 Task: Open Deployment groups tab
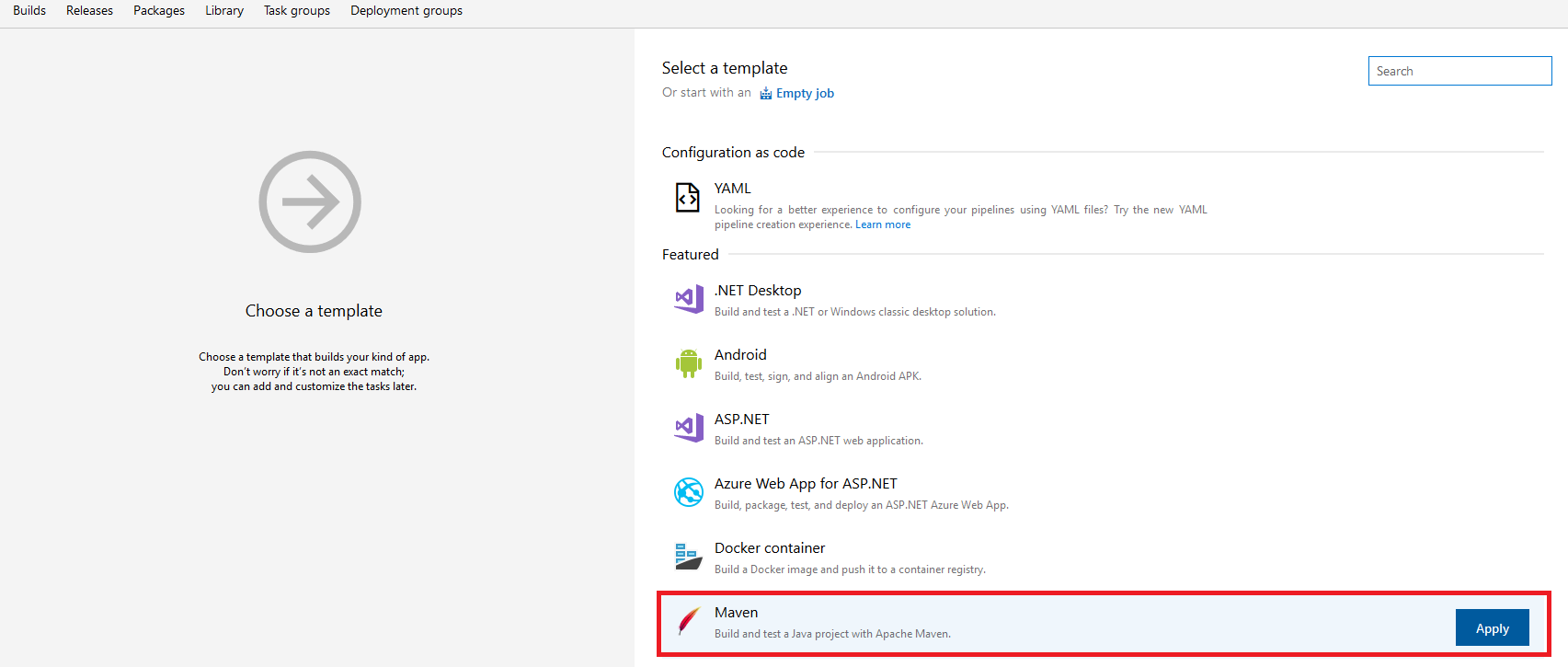click(406, 11)
